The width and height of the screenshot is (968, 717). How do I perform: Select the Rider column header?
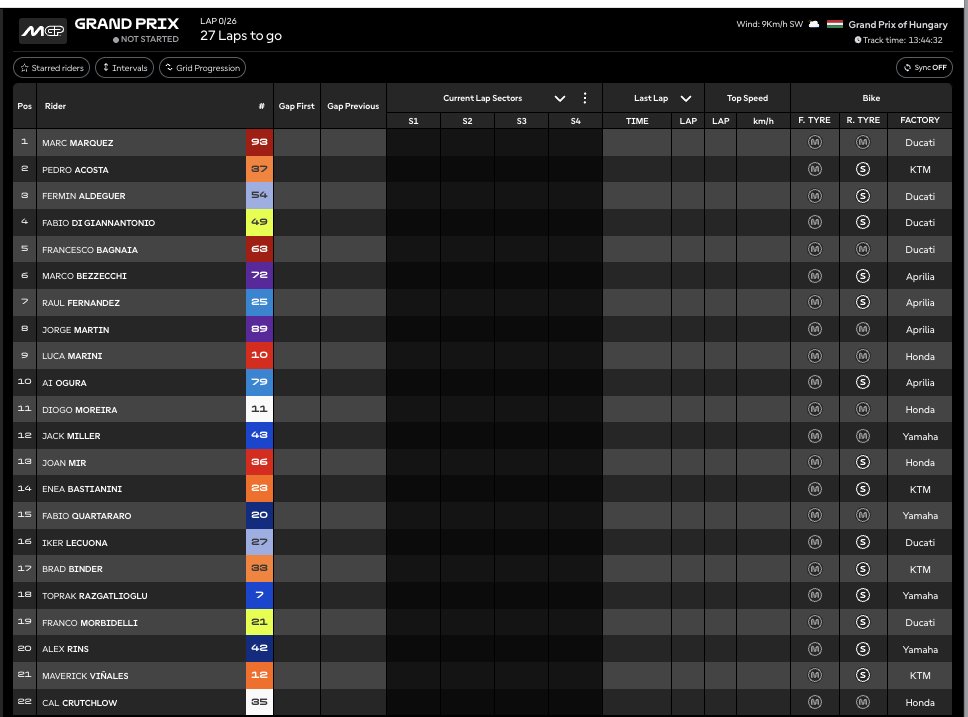pyautogui.click(x=56, y=106)
